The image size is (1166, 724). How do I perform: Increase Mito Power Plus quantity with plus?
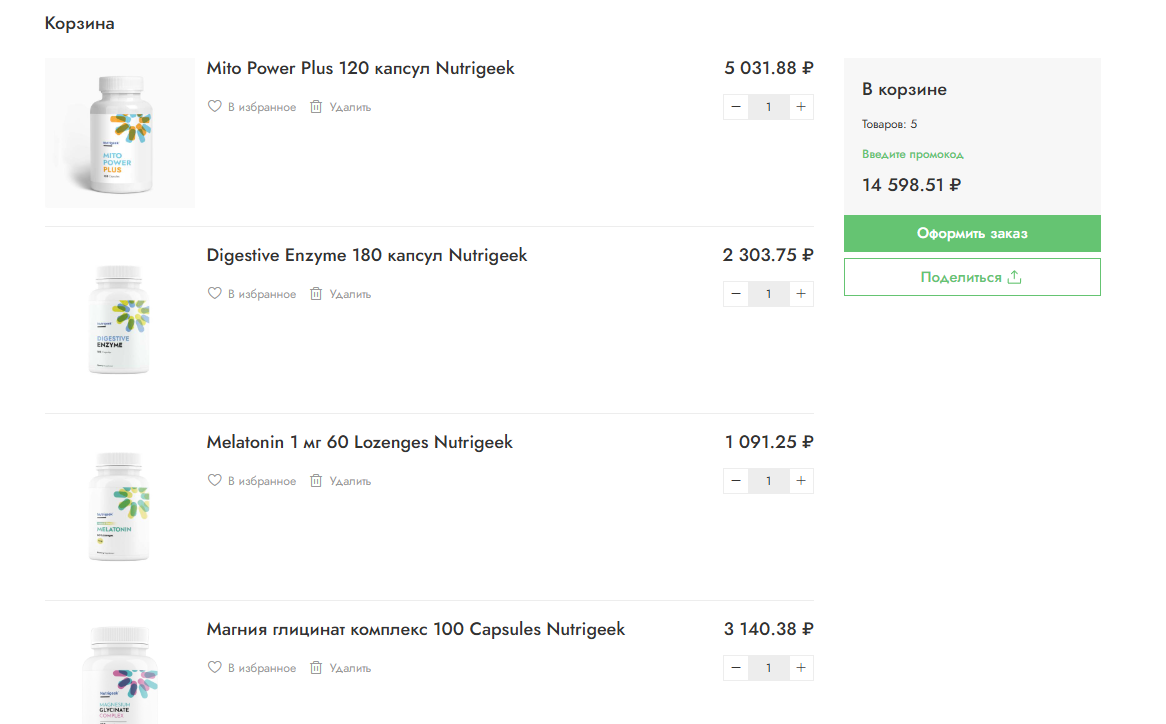(x=801, y=107)
